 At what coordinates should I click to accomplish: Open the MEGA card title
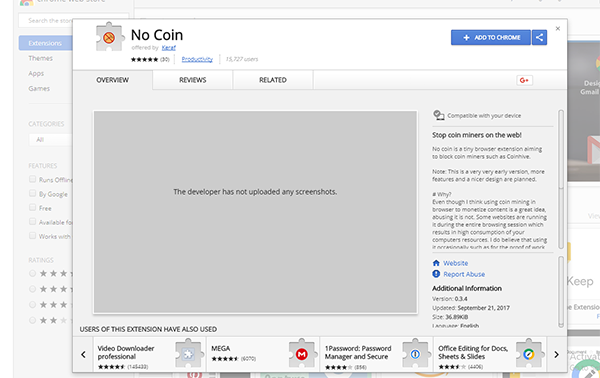pos(221,349)
